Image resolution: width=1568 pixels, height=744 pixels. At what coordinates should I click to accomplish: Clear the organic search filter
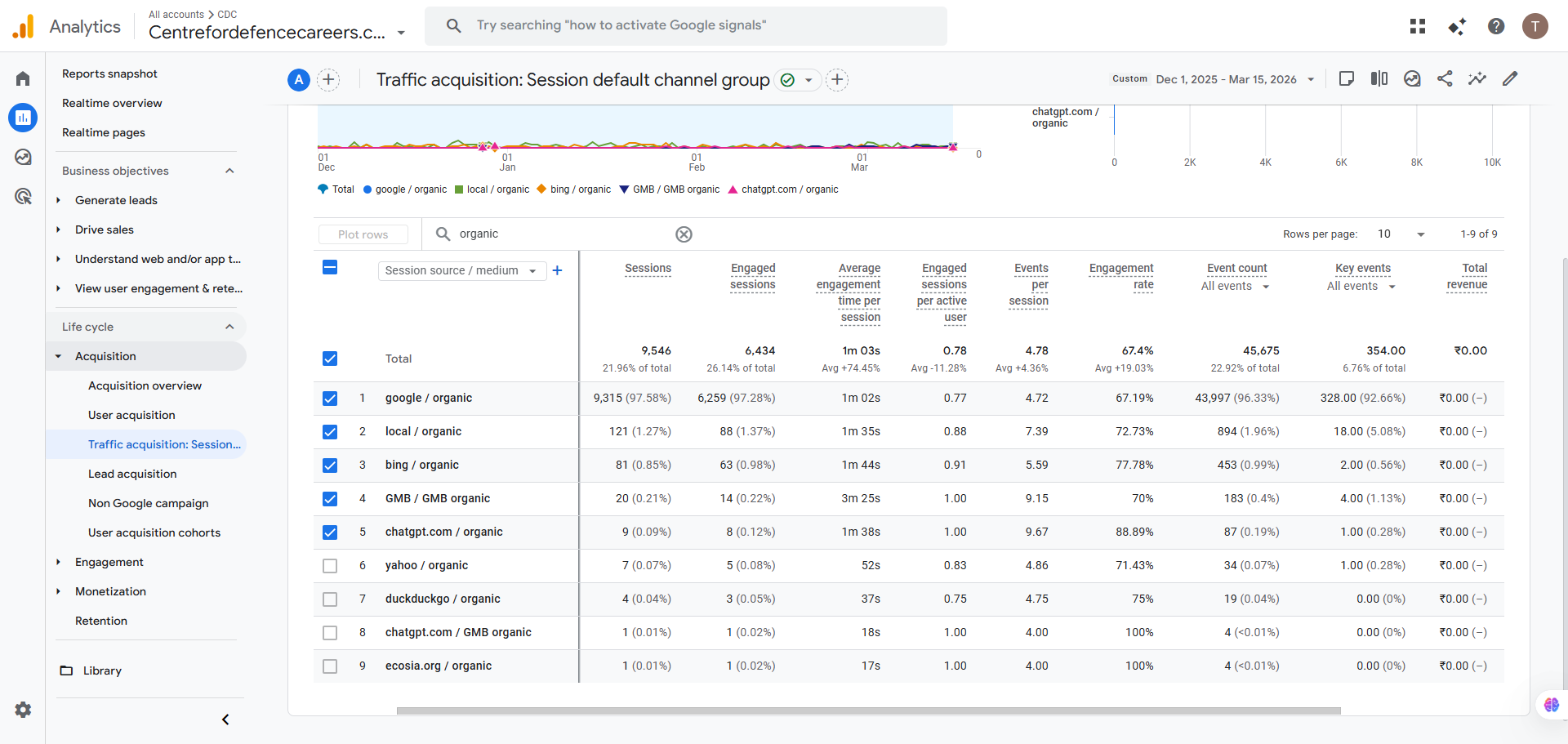click(684, 234)
